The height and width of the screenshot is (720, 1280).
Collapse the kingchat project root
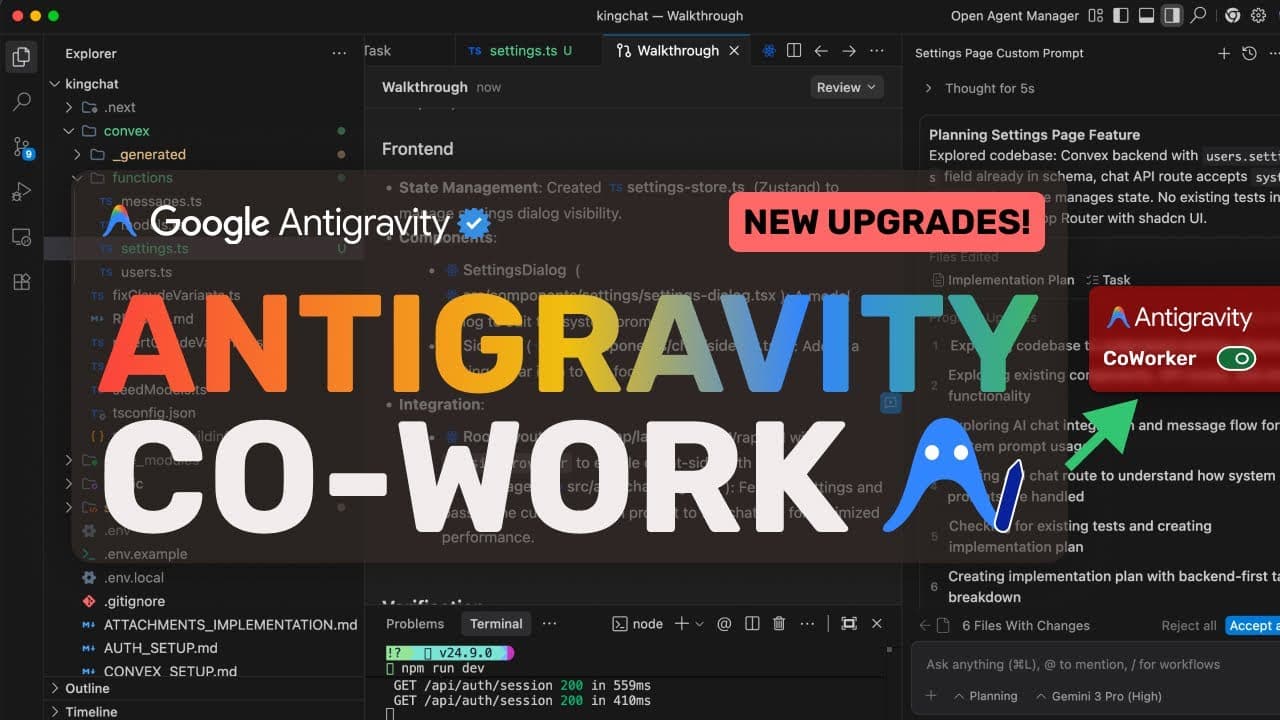coord(55,84)
